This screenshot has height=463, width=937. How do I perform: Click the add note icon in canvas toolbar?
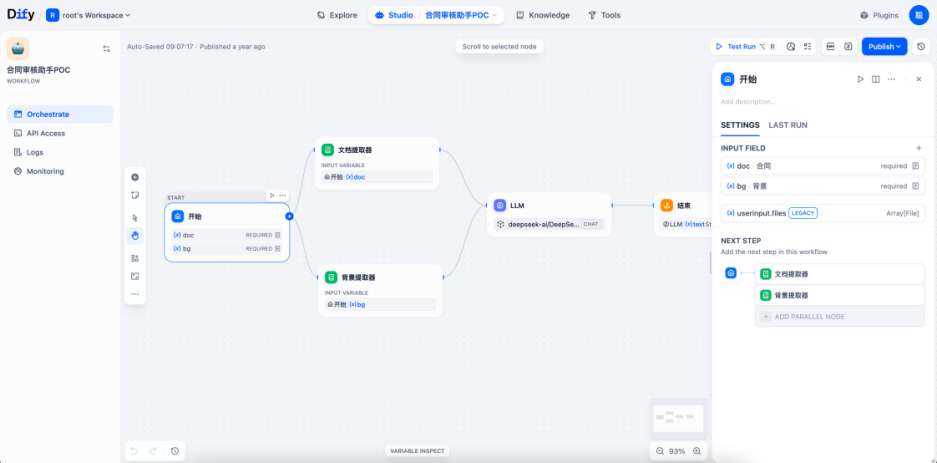(135, 195)
